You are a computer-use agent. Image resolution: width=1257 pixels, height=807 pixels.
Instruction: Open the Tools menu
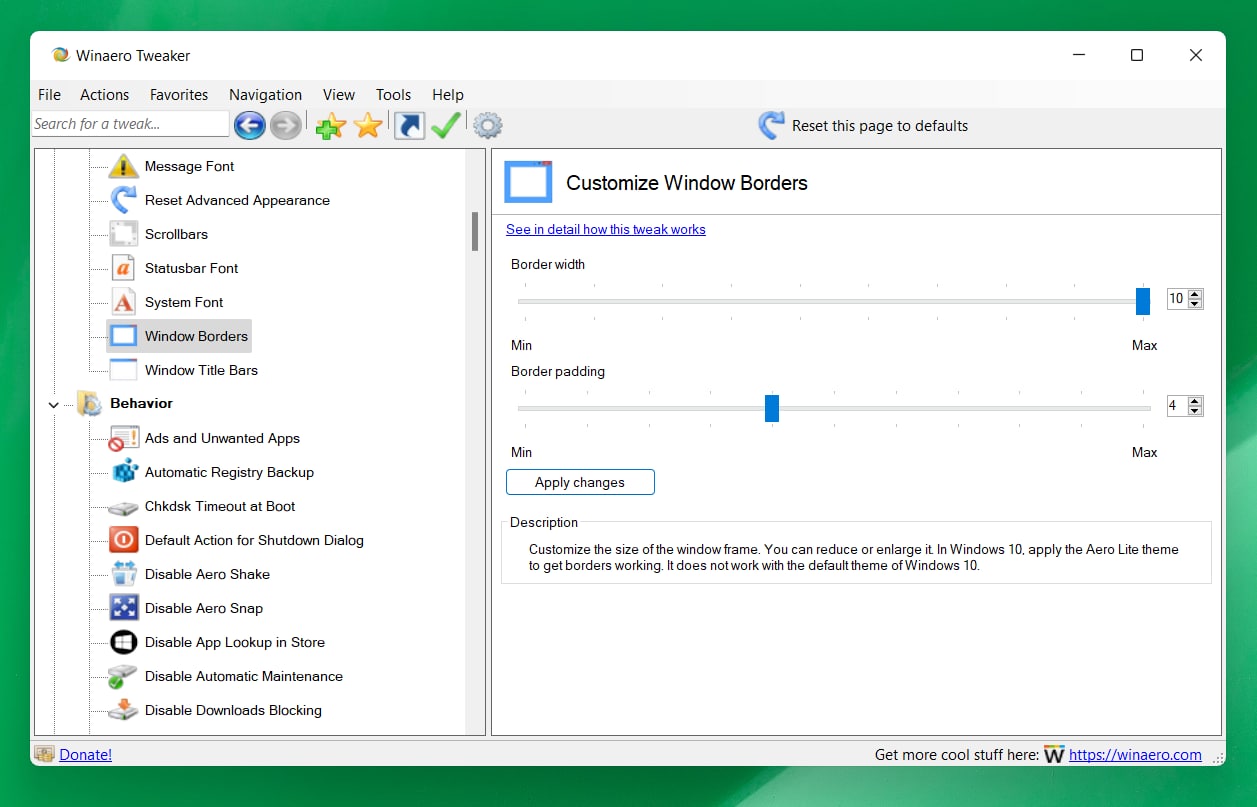[x=393, y=95]
